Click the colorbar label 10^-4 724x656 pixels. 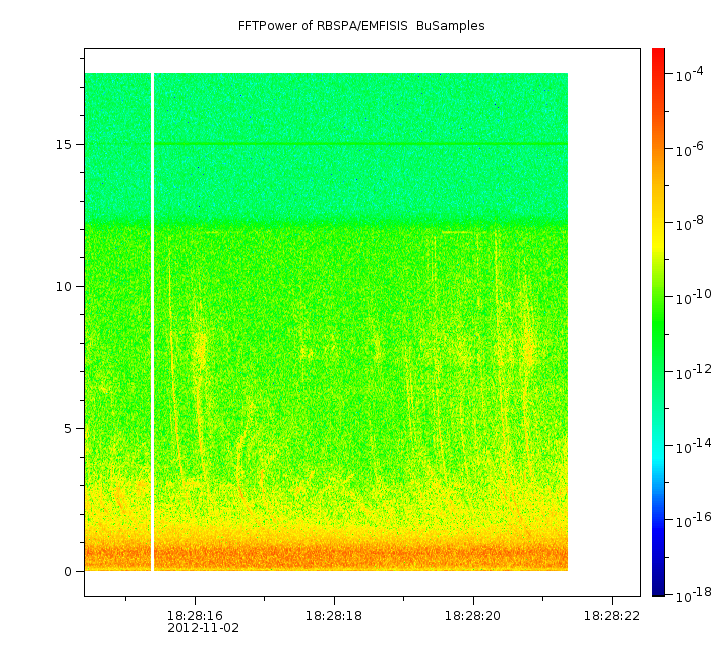coord(690,74)
